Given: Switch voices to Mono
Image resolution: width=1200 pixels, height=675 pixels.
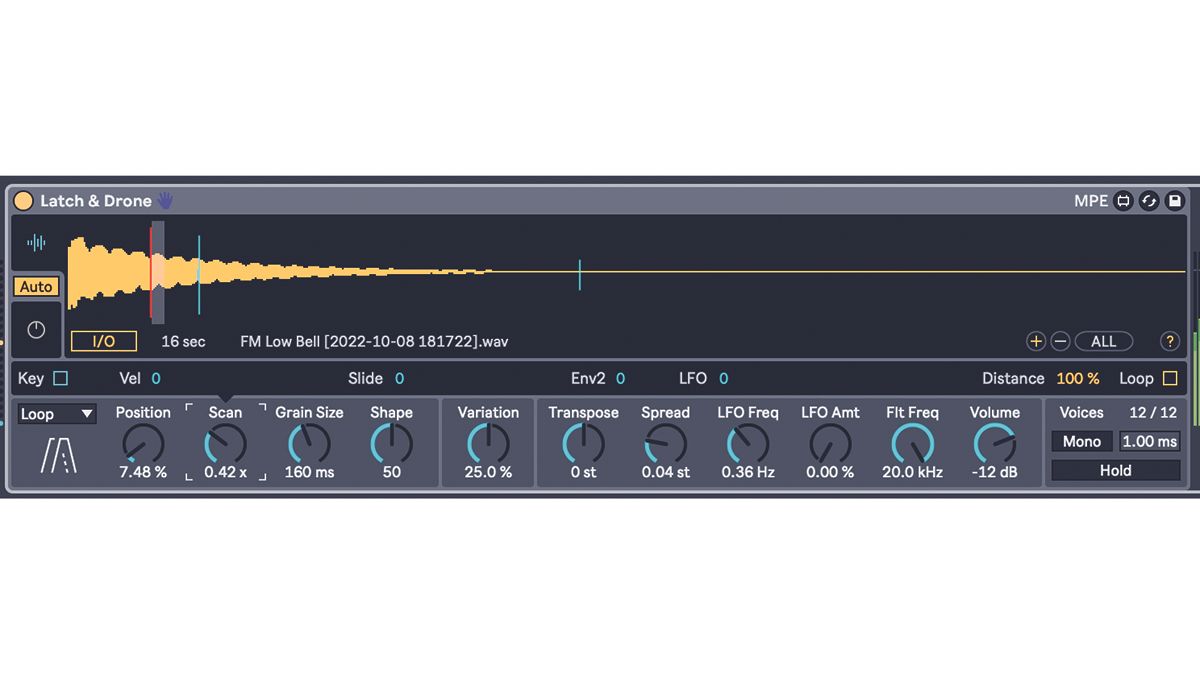Looking at the screenshot, I should (1082, 441).
